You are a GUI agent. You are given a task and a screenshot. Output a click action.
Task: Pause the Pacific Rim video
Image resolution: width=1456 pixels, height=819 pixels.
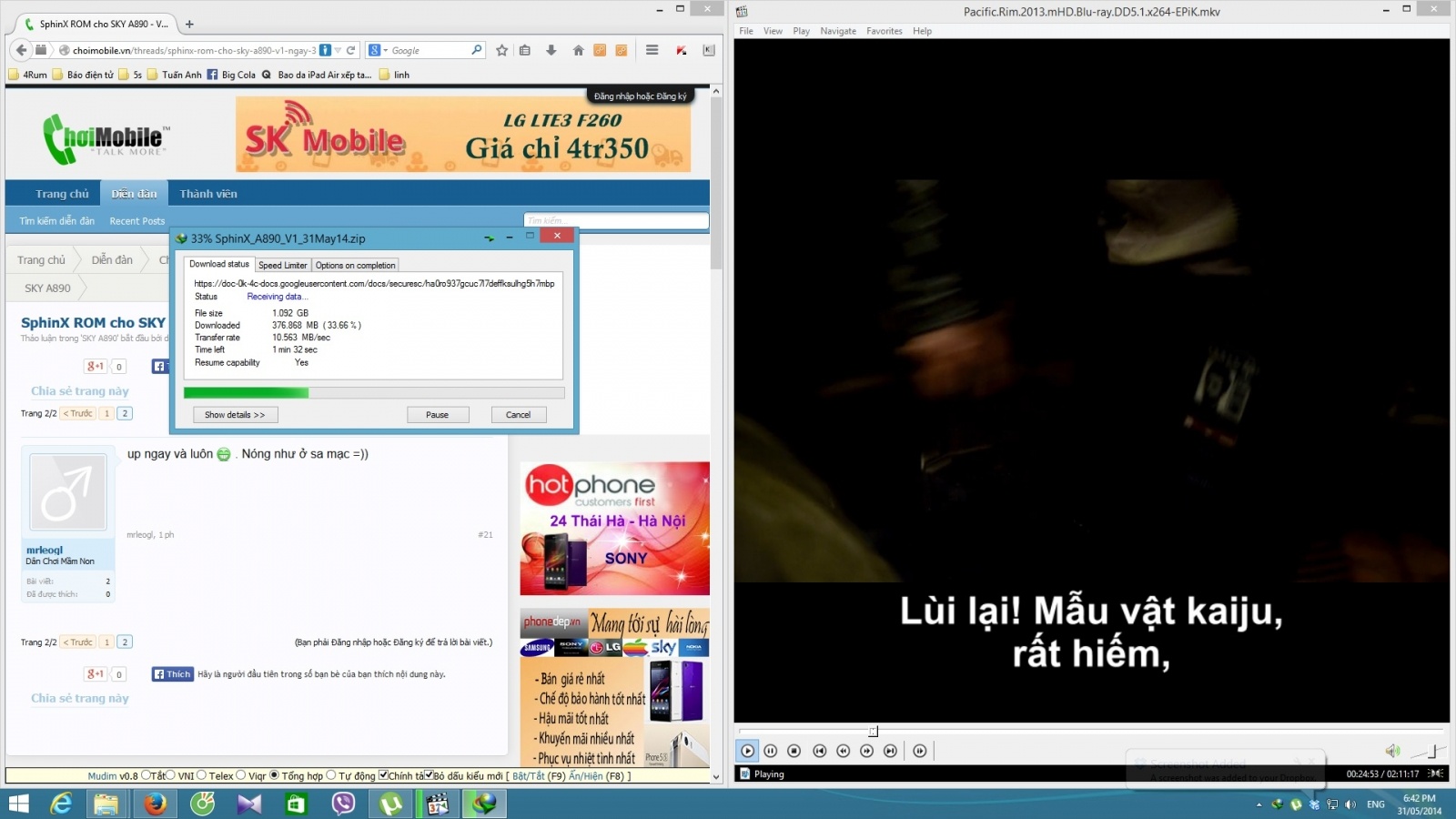(771, 751)
